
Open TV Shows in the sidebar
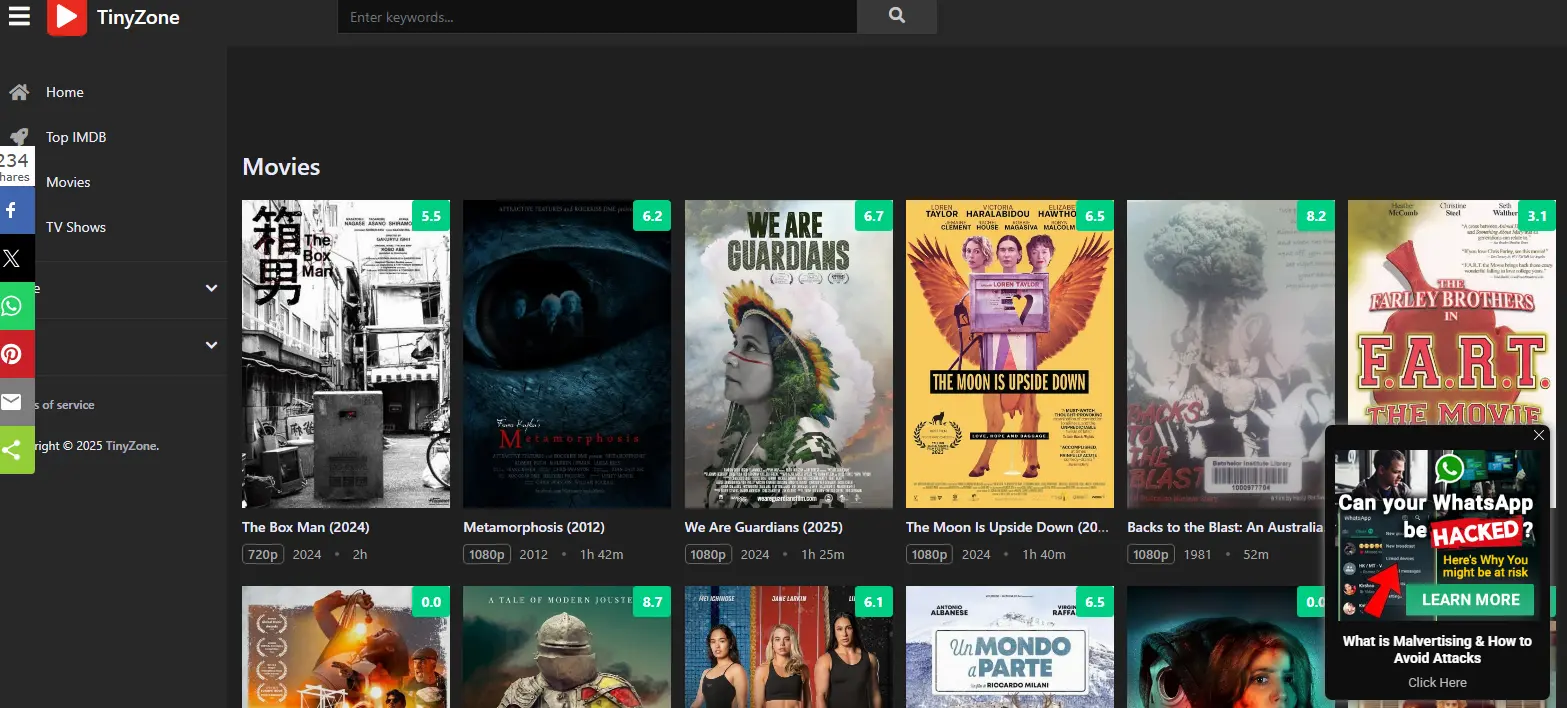click(76, 227)
